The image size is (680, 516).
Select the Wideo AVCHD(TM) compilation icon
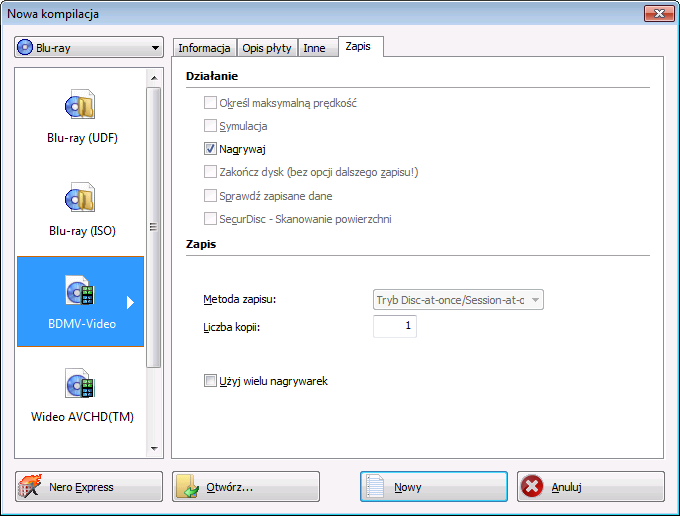click(80, 383)
